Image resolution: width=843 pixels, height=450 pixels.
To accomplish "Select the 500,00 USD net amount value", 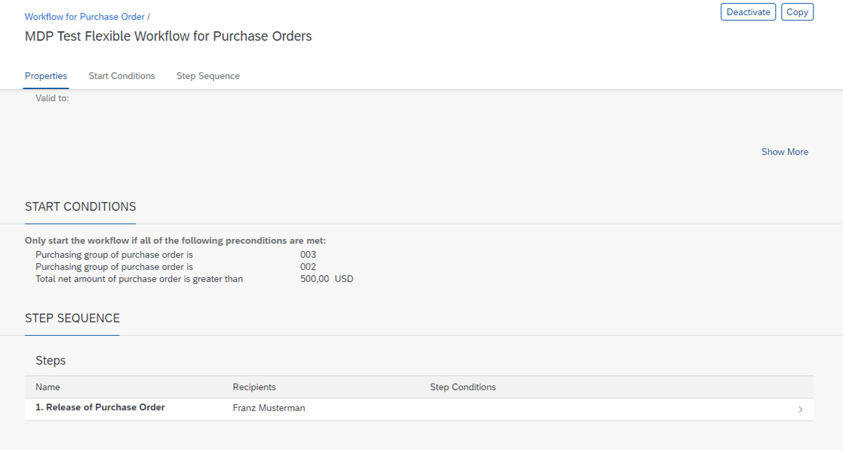I will click(x=326, y=279).
